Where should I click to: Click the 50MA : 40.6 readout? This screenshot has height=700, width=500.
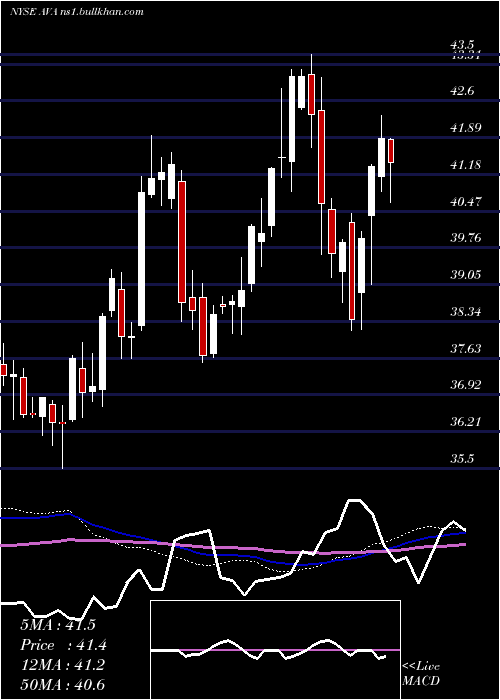click(62, 685)
